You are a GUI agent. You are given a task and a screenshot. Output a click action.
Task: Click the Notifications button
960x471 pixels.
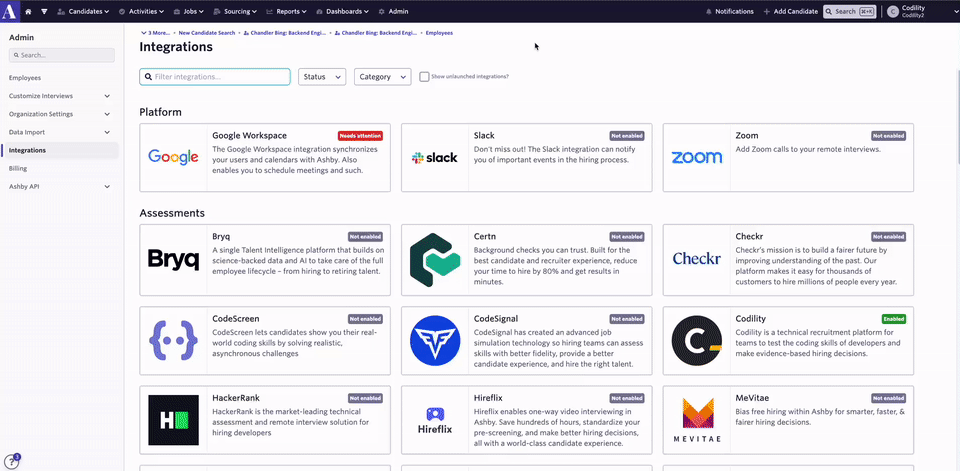(730, 12)
